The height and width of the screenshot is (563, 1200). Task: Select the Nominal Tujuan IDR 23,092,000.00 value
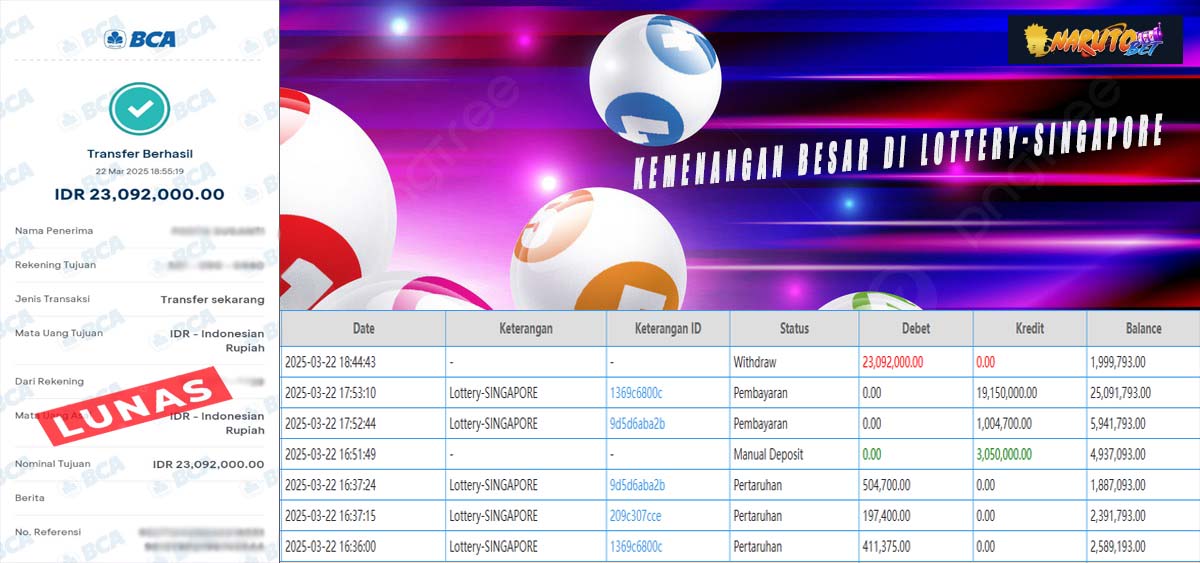[209, 464]
